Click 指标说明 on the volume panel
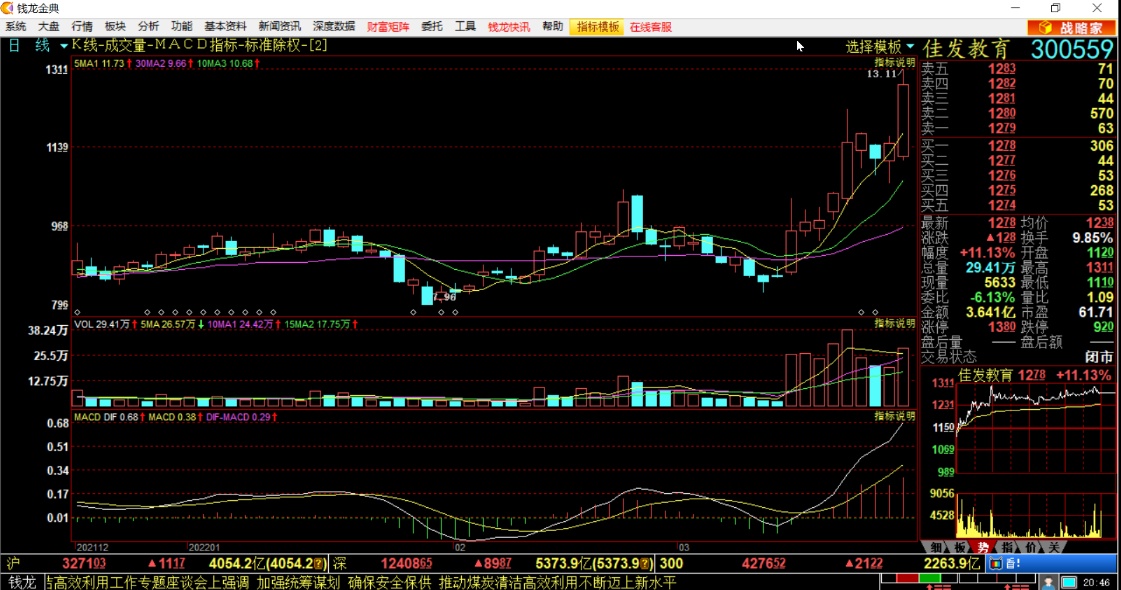Image resolution: width=1121 pixels, height=590 pixels. pyautogui.click(x=894, y=323)
